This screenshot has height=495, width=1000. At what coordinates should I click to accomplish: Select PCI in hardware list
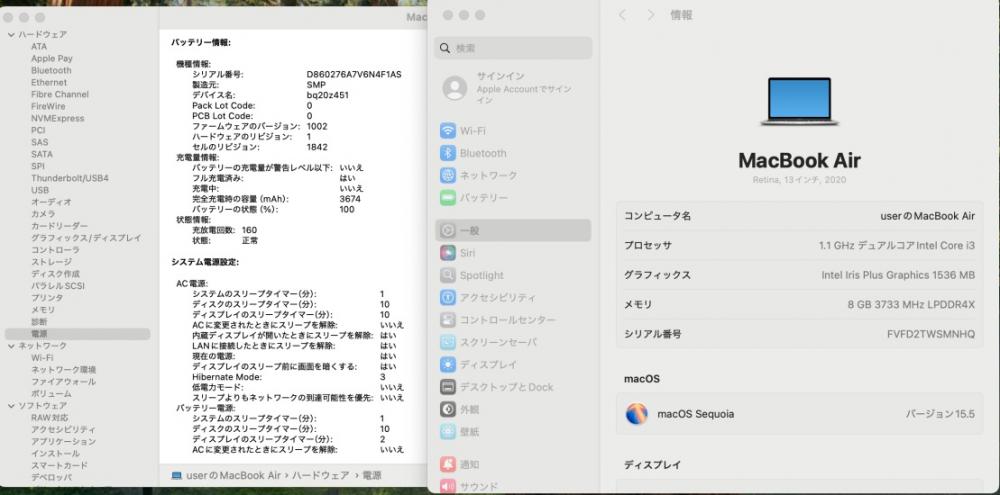(x=38, y=130)
